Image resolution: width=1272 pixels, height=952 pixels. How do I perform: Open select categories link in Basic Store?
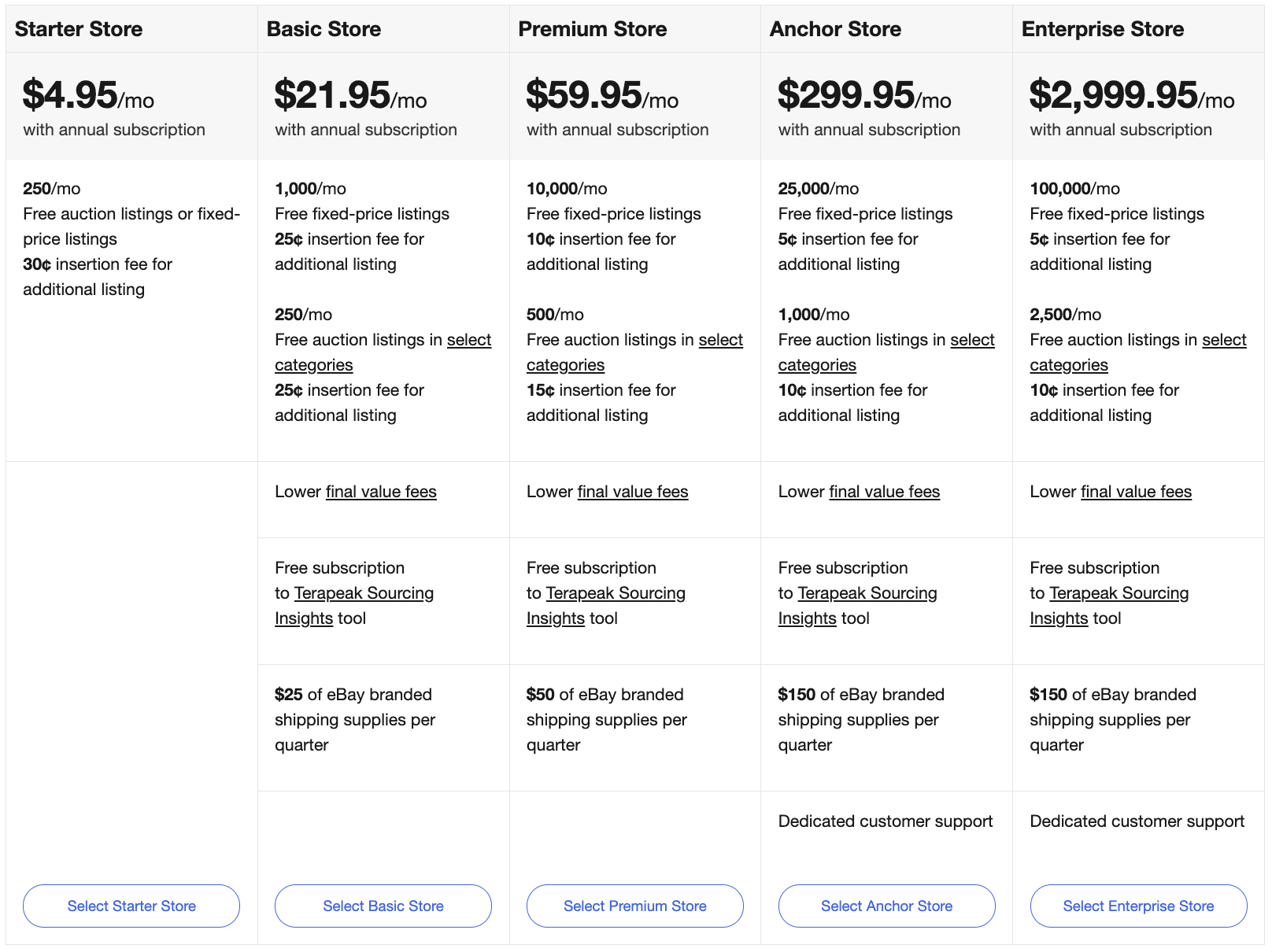point(469,340)
